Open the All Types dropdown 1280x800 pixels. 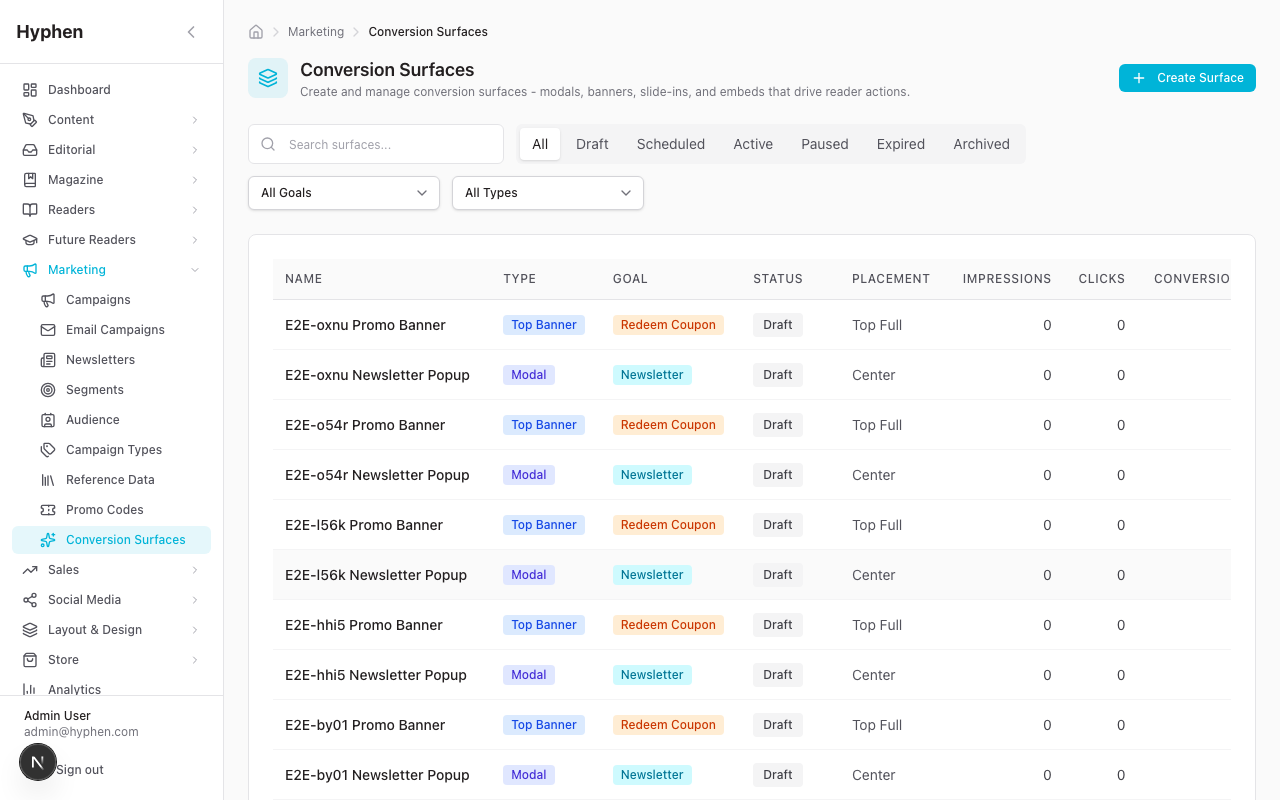547,193
